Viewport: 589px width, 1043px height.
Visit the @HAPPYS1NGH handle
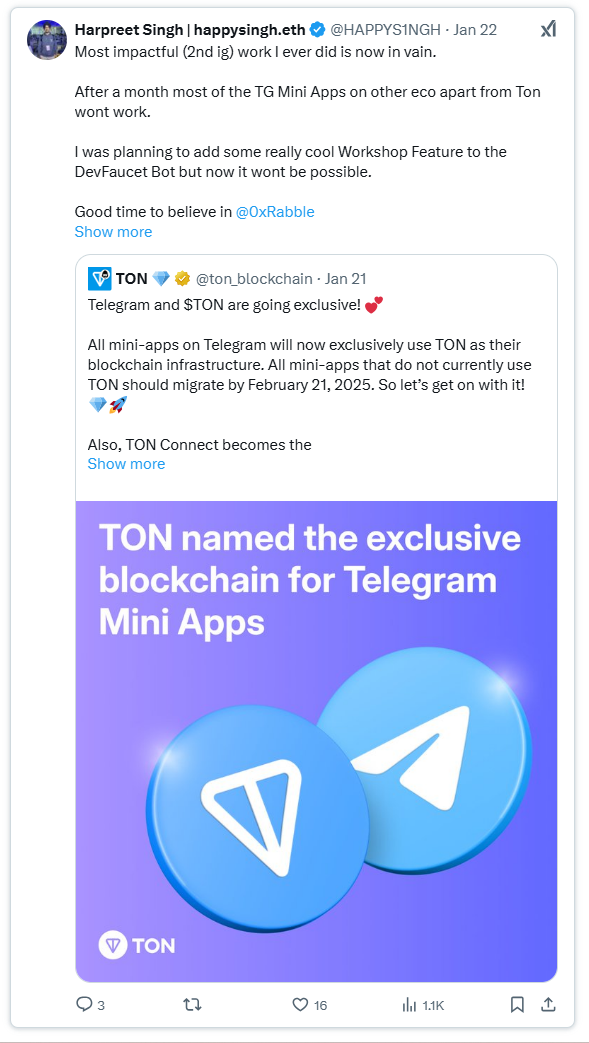coord(385,30)
